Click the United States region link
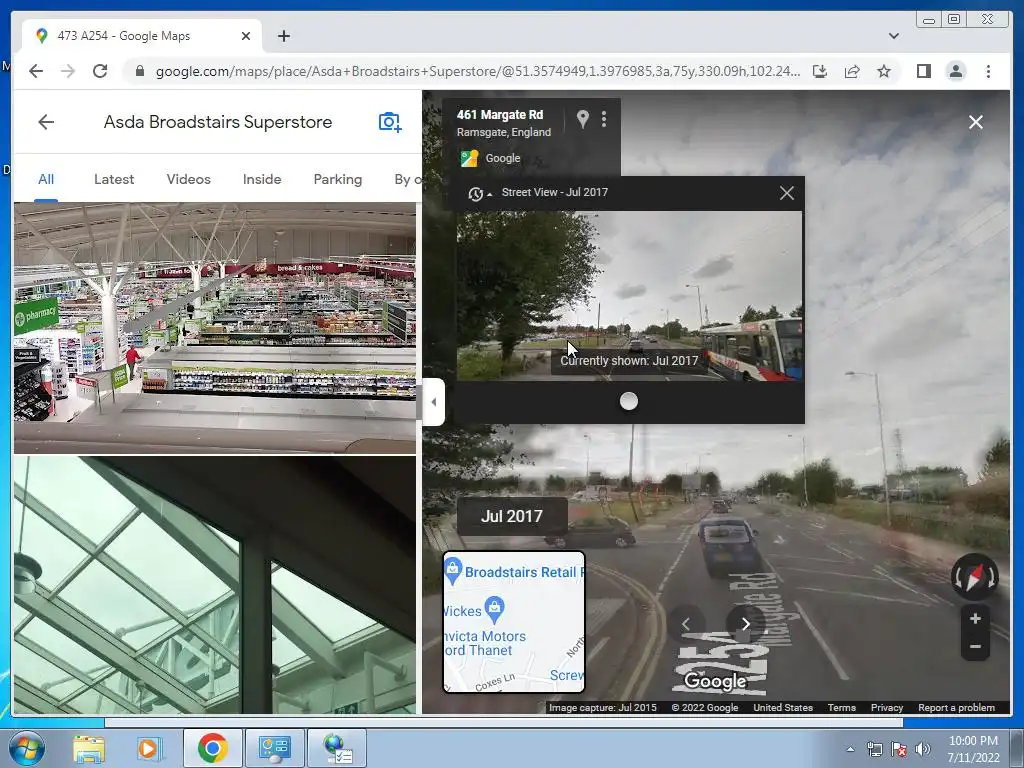Image resolution: width=1024 pixels, height=768 pixels. click(x=783, y=707)
